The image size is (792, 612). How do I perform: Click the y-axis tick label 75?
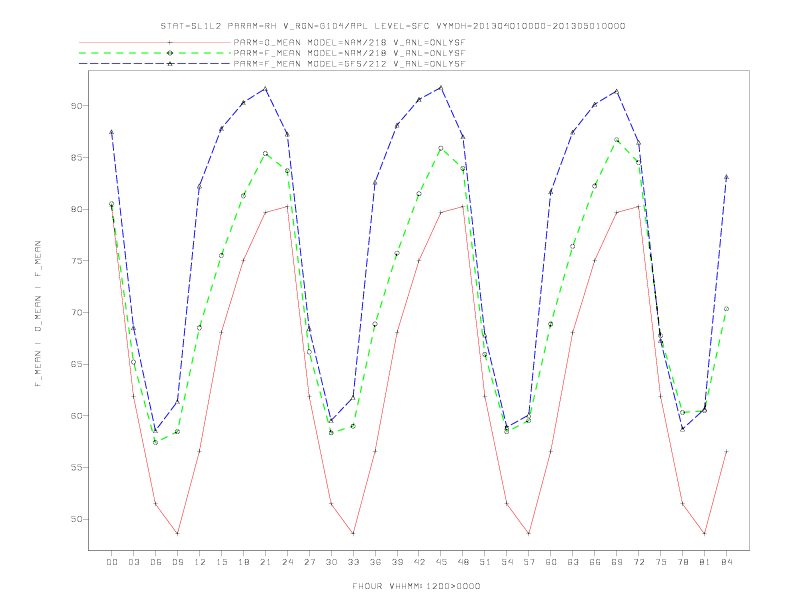(x=76, y=261)
